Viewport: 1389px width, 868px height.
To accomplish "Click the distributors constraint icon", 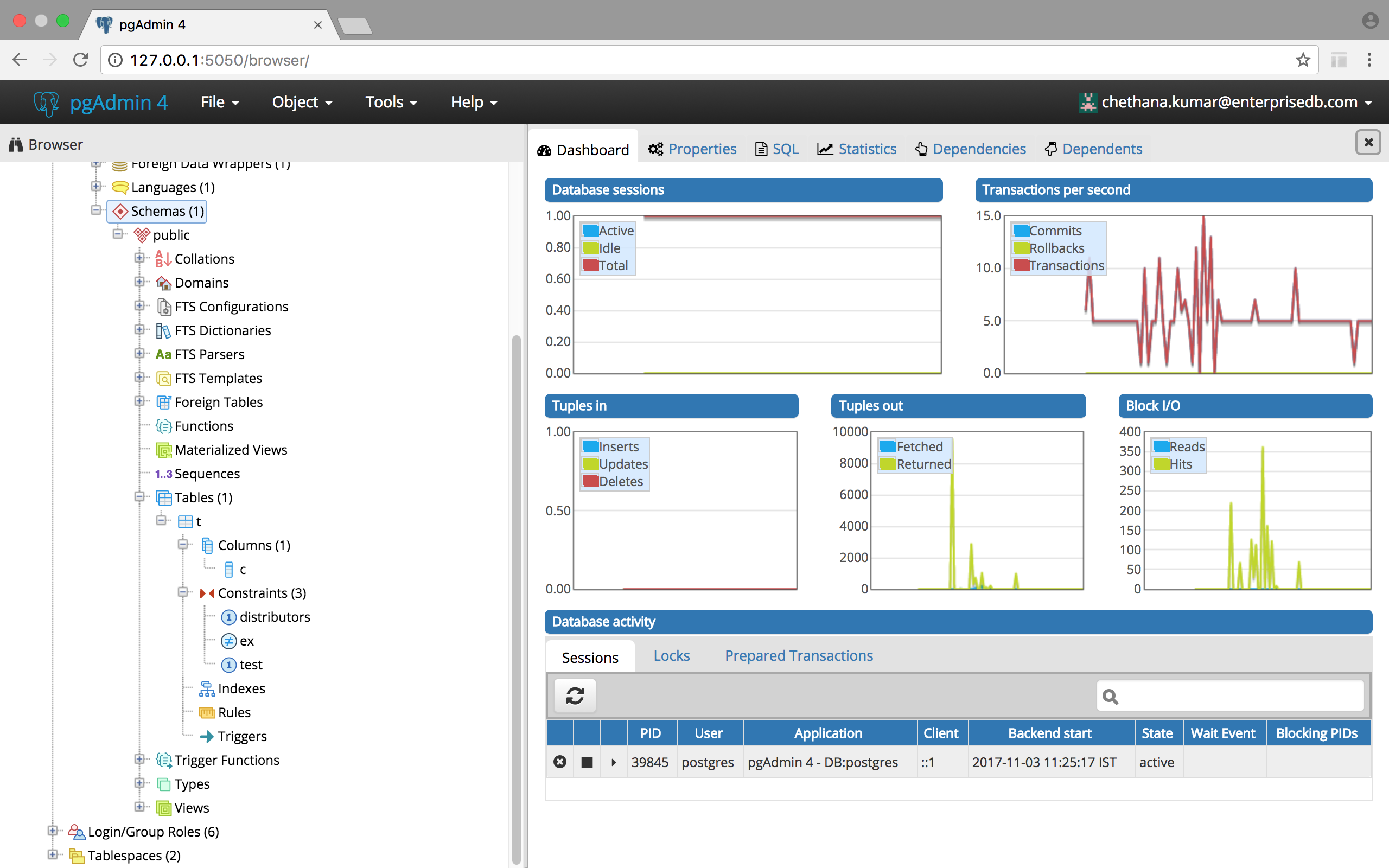I will click(x=228, y=617).
